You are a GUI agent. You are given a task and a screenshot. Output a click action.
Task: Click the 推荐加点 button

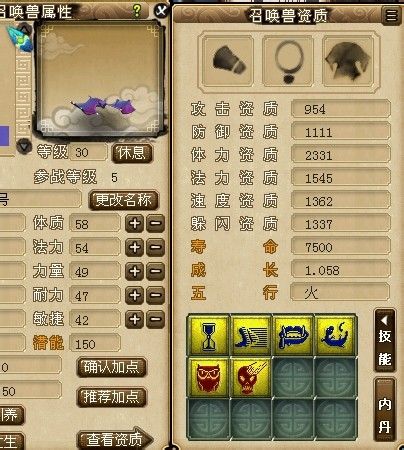tap(112, 397)
